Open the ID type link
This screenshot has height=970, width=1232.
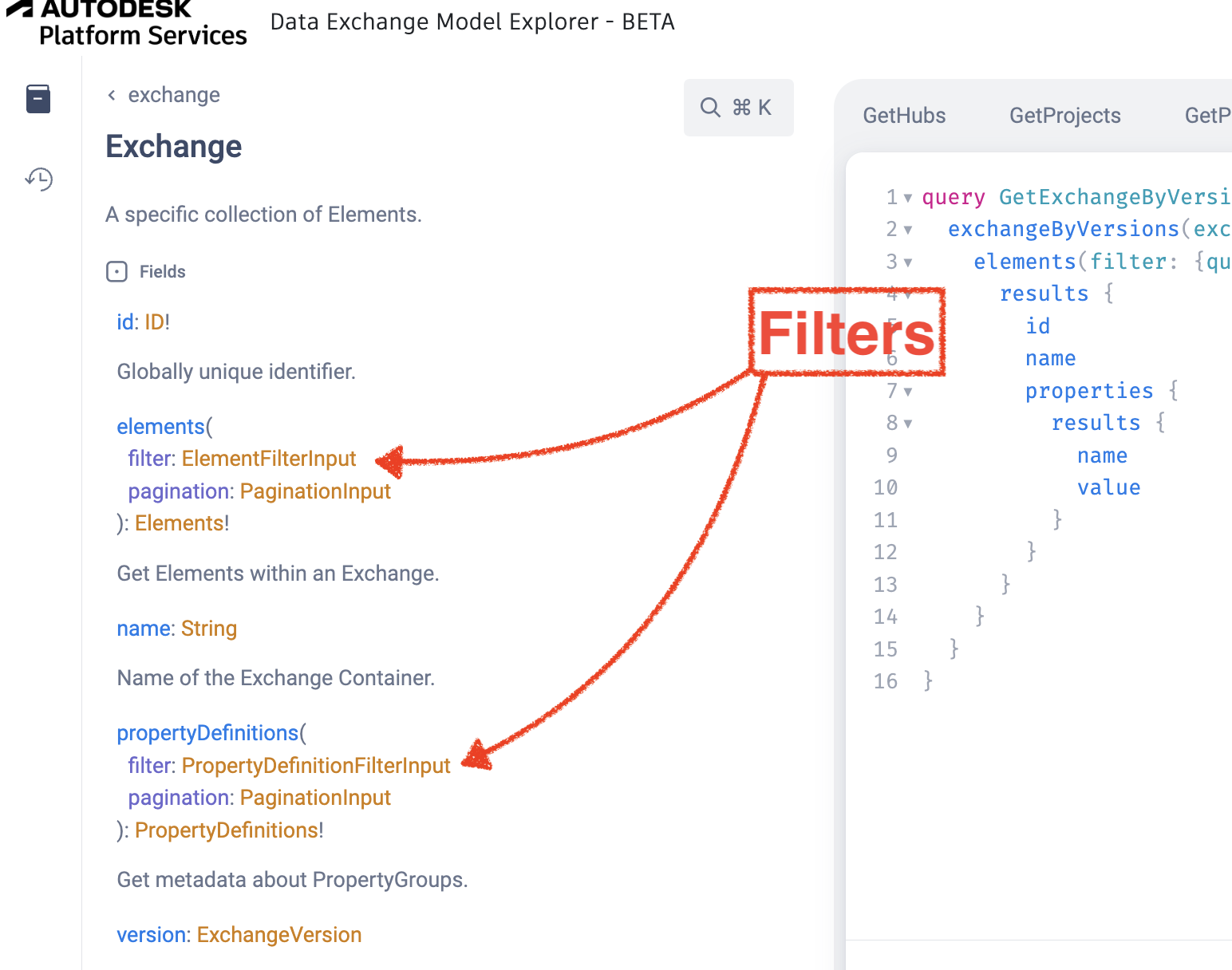(x=154, y=322)
